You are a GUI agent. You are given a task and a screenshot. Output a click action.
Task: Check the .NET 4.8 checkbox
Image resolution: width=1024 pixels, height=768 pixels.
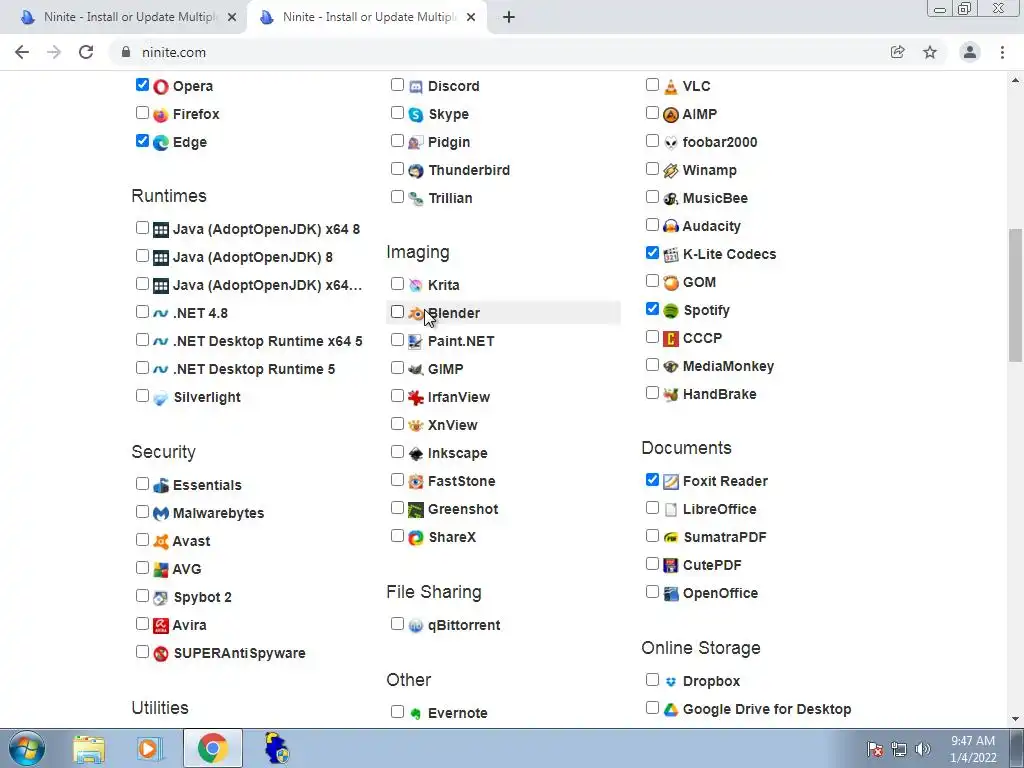[x=142, y=312]
